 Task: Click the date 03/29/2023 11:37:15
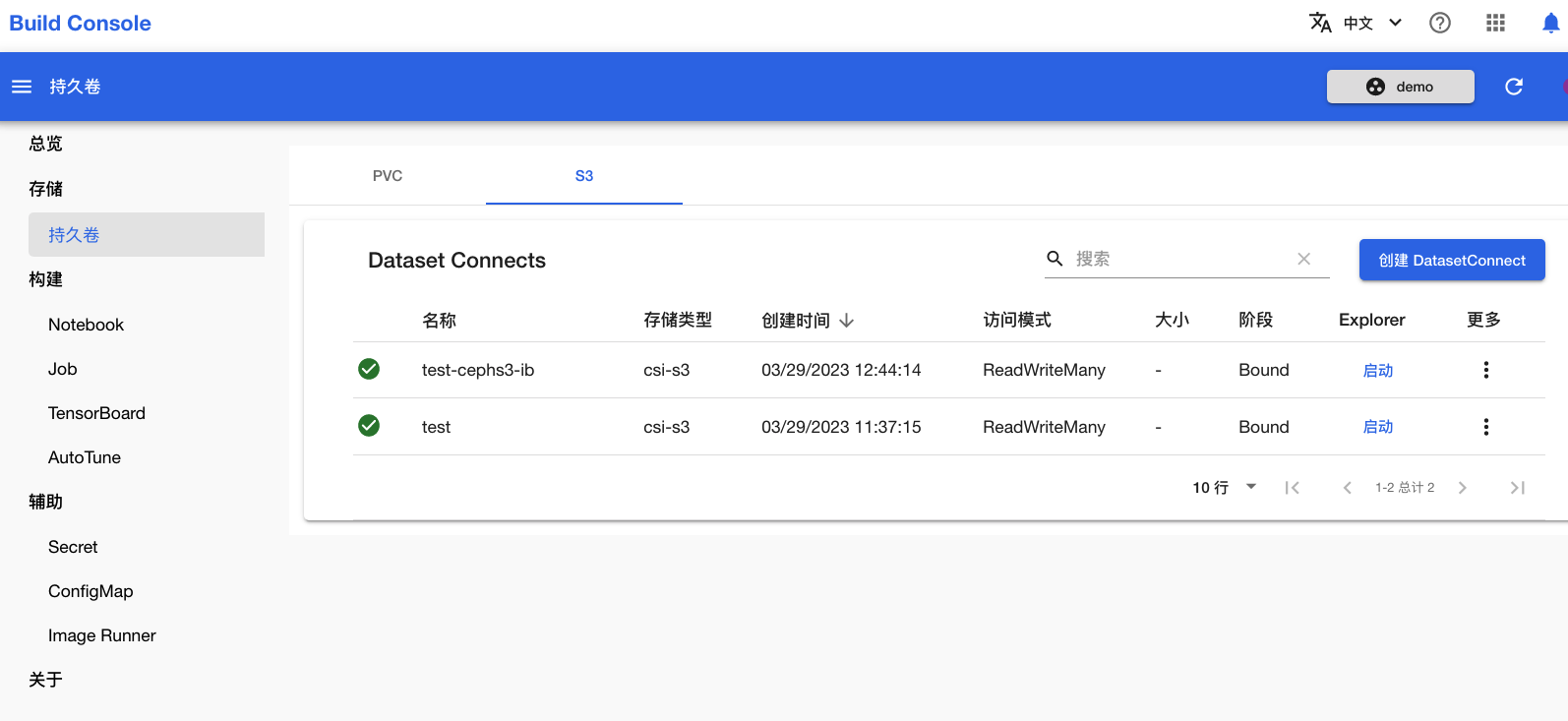pos(841,427)
